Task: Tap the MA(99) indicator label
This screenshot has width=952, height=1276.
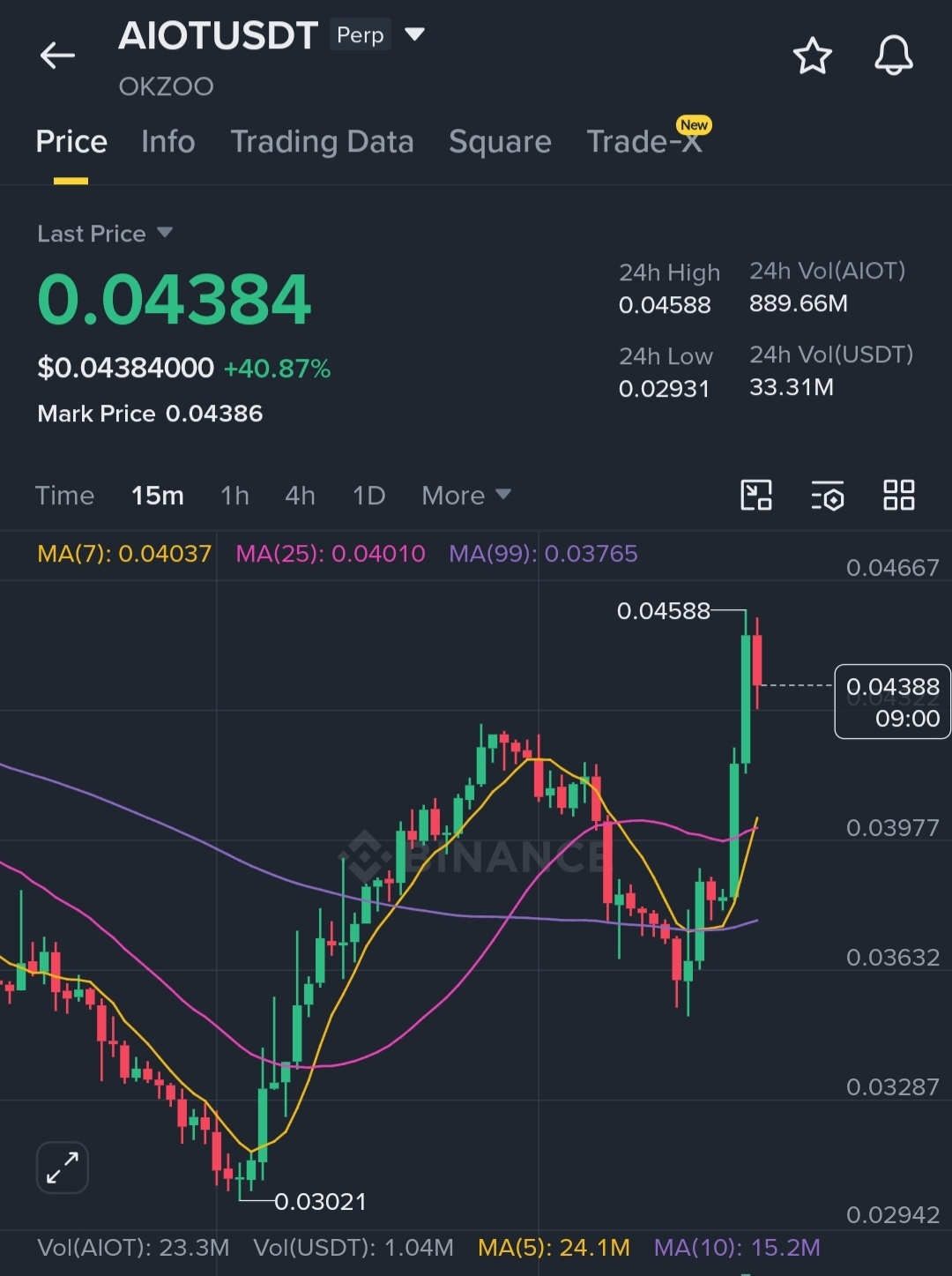Action: 543,554
